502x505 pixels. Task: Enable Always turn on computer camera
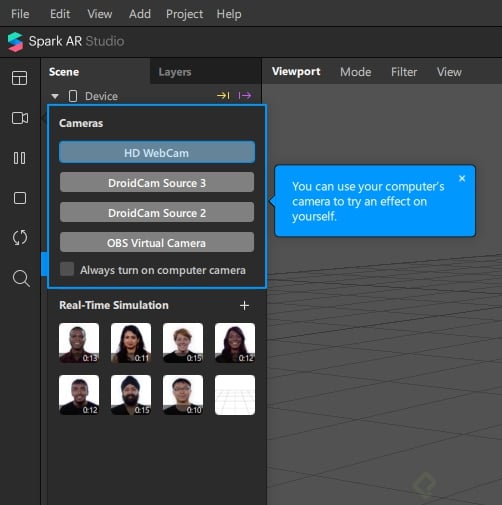pyautogui.click(x=67, y=269)
